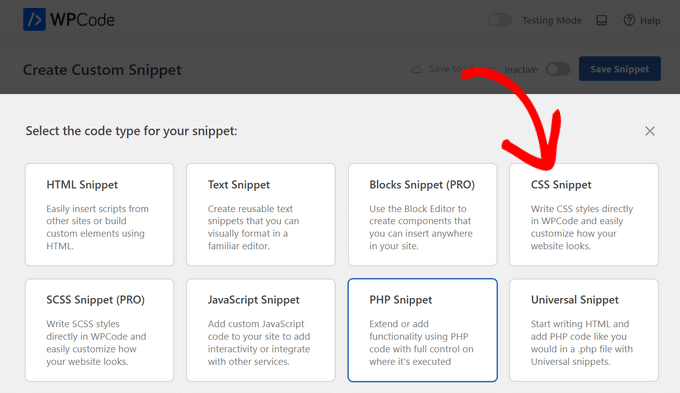Click the Create Custom Snippet heading
The height and width of the screenshot is (393, 680).
pos(102,70)
